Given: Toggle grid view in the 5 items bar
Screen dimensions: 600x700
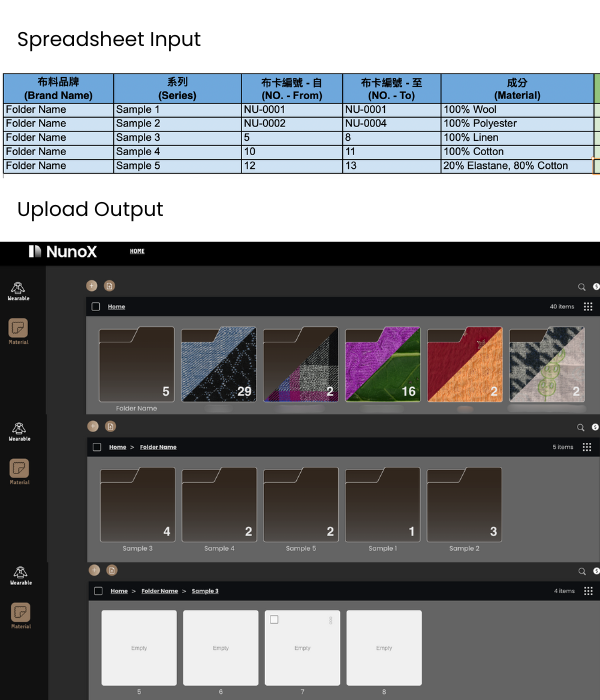Looking at the screenshot, I should 587,447.
